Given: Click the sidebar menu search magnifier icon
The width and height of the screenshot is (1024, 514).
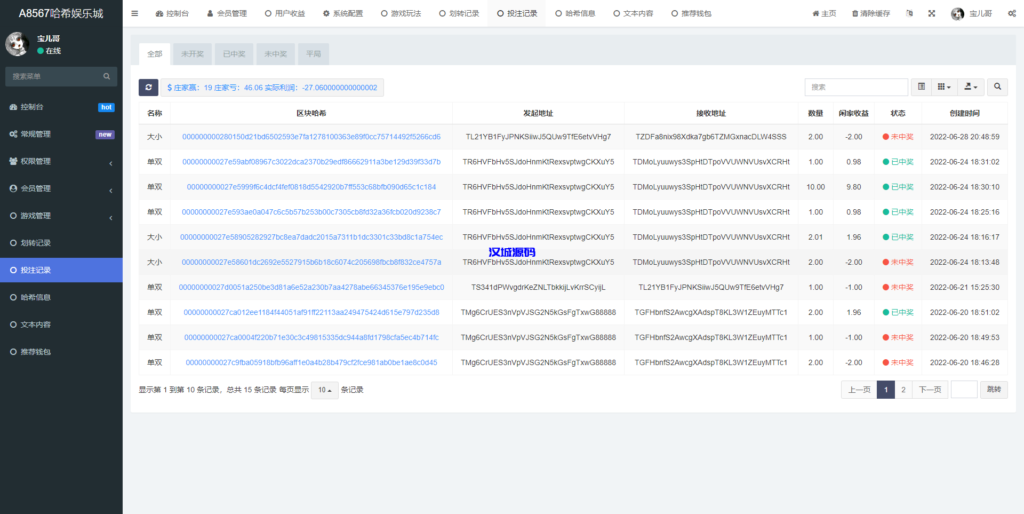Looking at the screenshot, I should pyautogui.click(x=106, y=76).
